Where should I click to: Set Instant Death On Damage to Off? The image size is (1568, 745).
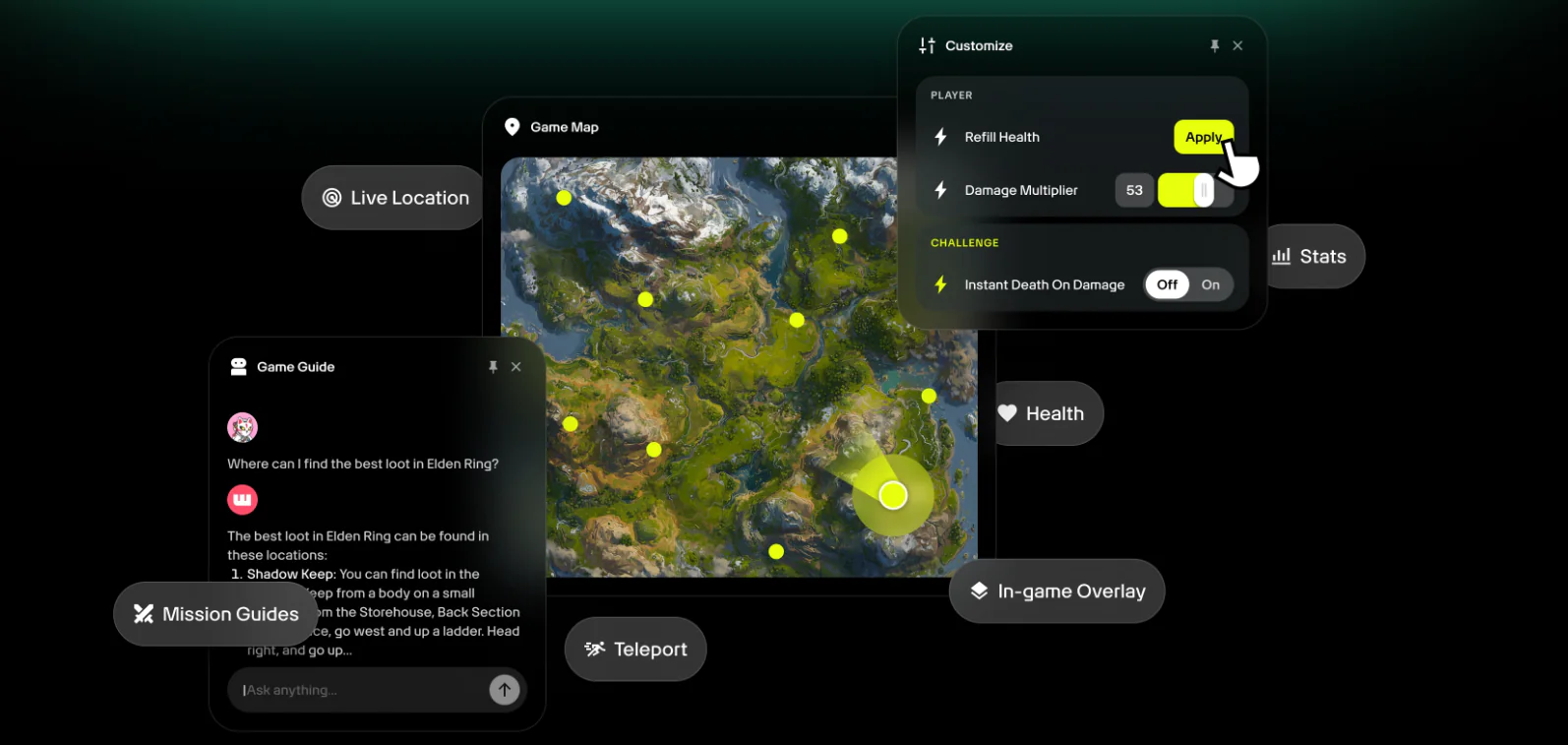click(x=1167, y=284)
